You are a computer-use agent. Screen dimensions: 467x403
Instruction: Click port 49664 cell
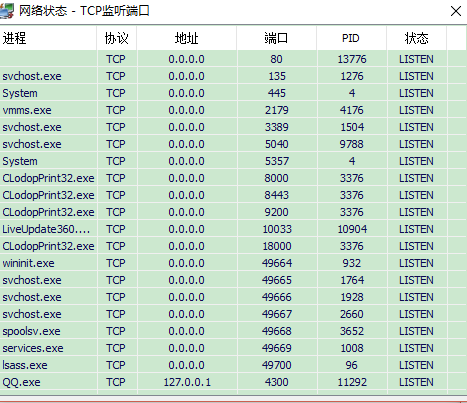[x=277, y=263]
